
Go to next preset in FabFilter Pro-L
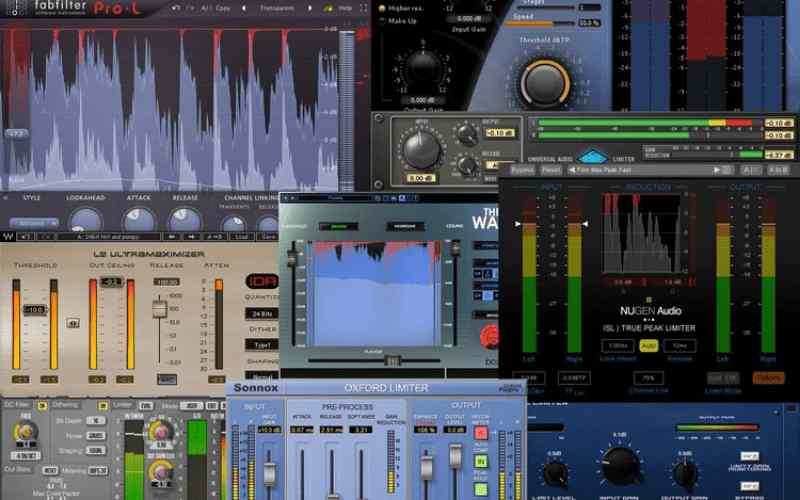coord(309,8)
